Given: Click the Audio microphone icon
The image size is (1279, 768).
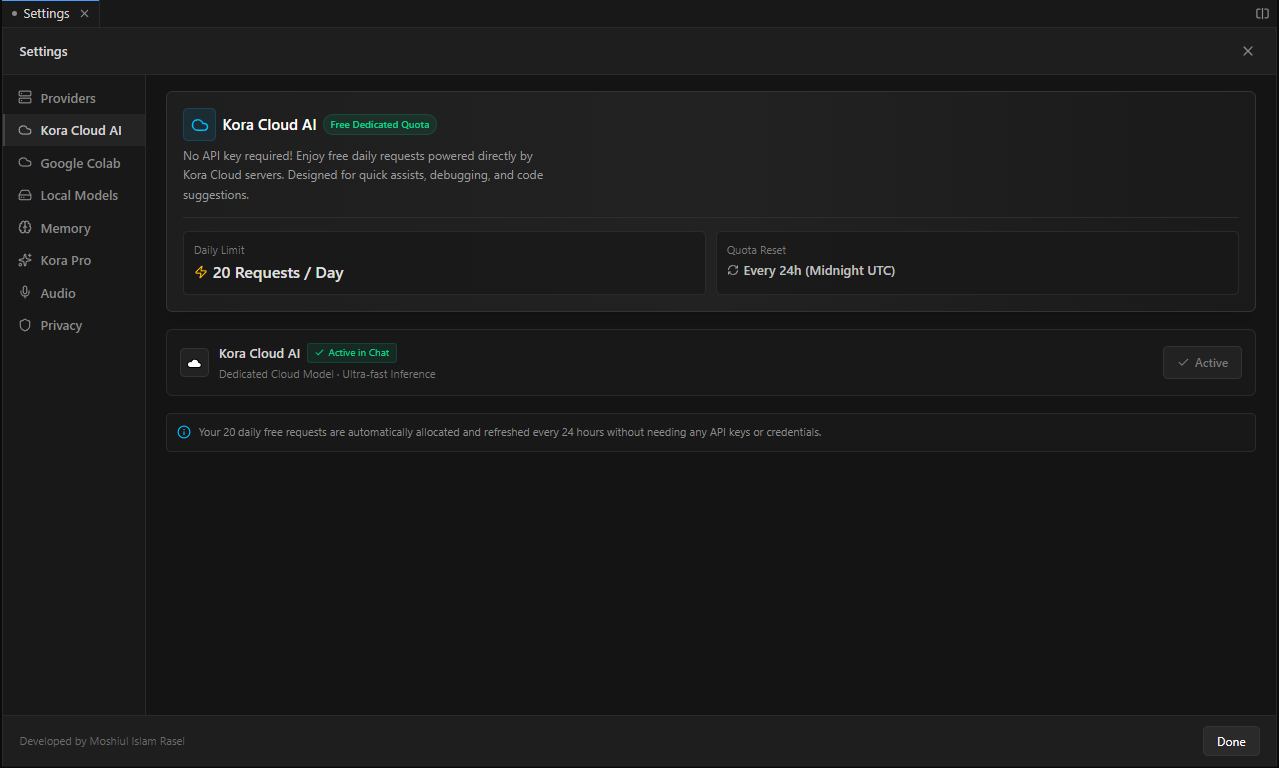Looking at the screenshot, I should pos(25,293).
